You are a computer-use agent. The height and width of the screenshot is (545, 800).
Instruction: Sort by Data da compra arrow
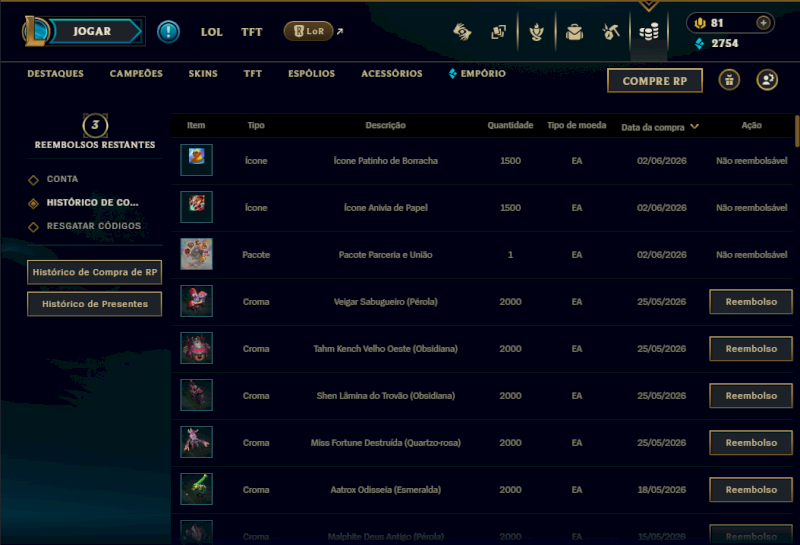(694, 127)
